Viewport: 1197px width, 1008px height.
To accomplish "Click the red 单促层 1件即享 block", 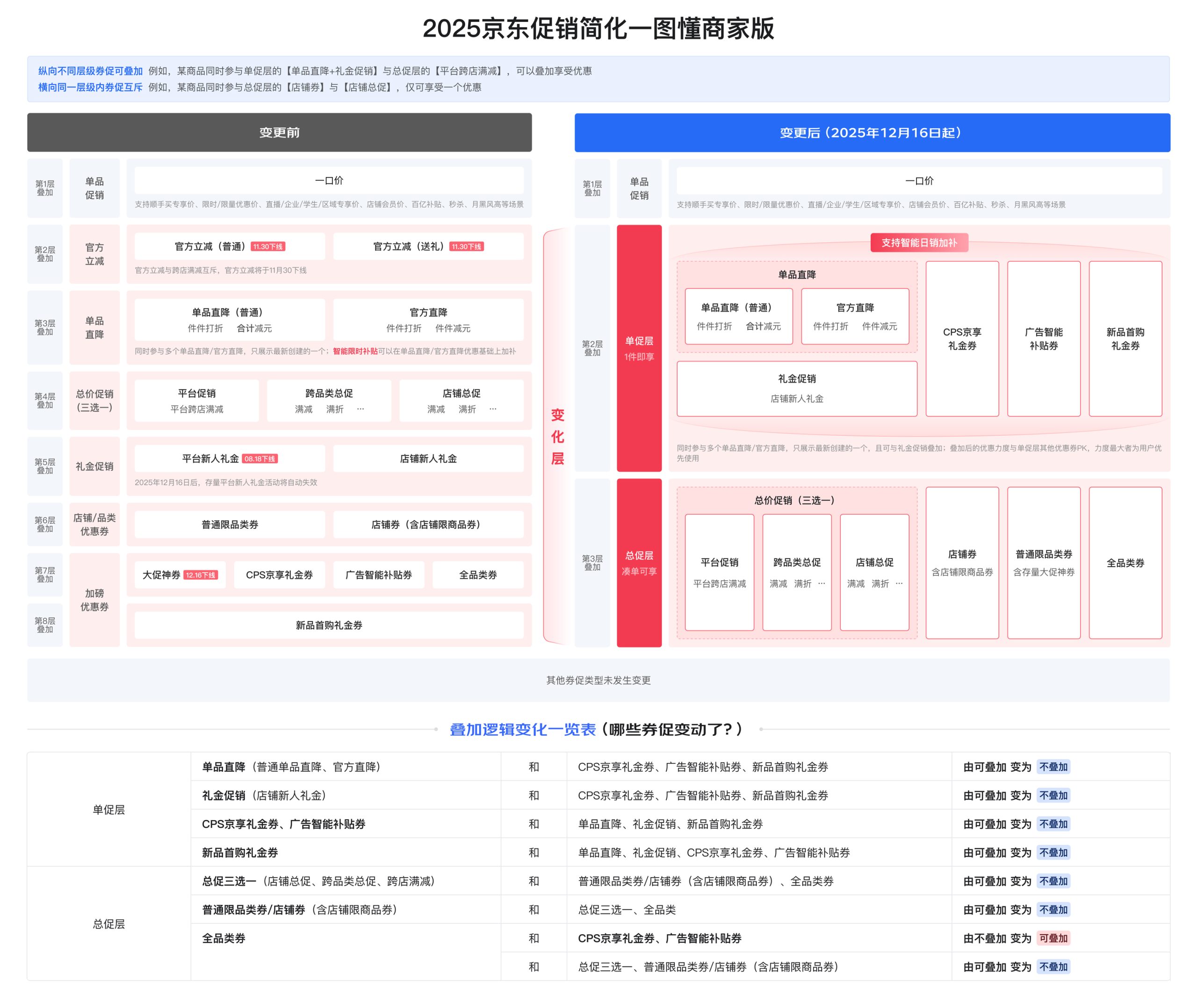I will (639, 348).
